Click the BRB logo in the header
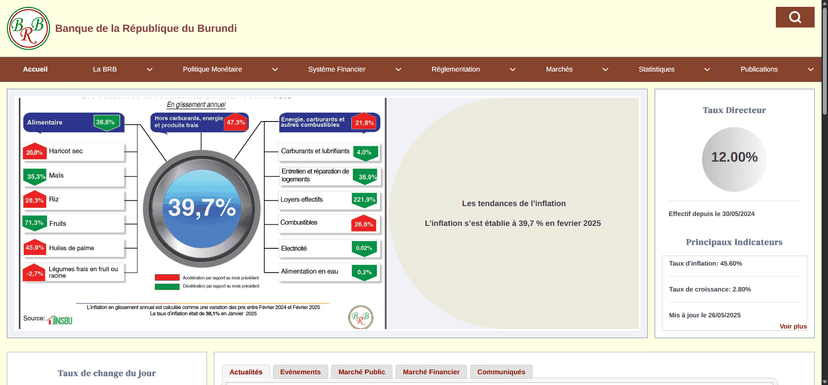The image size is (828, 385). pos(29,29)
